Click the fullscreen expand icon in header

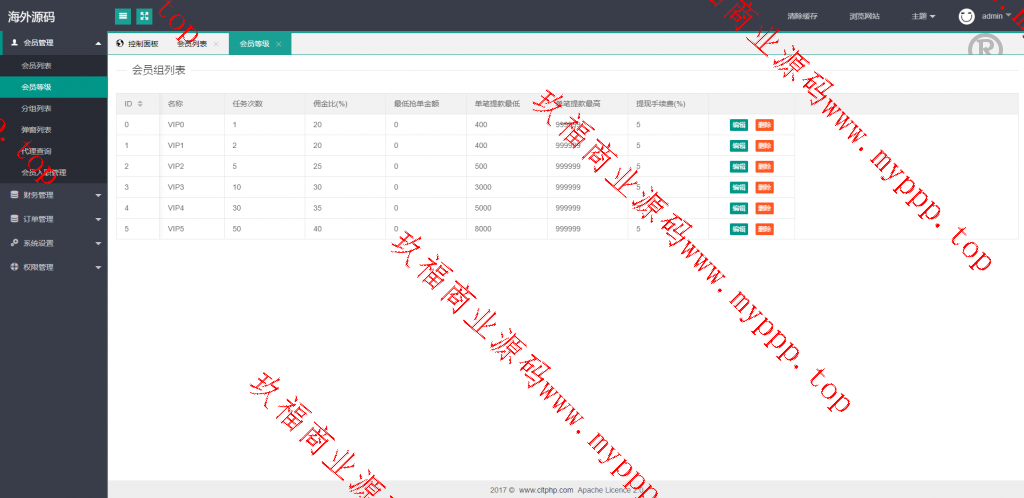145,16
